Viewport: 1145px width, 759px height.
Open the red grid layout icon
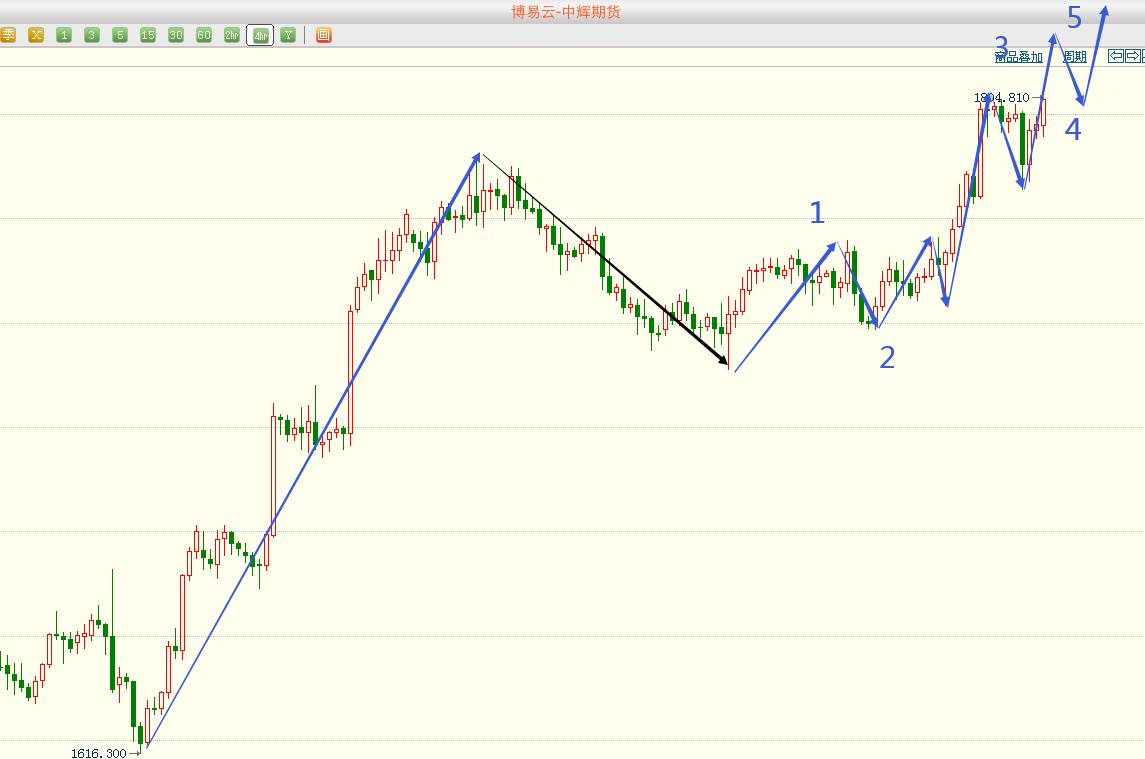point(324,35)
